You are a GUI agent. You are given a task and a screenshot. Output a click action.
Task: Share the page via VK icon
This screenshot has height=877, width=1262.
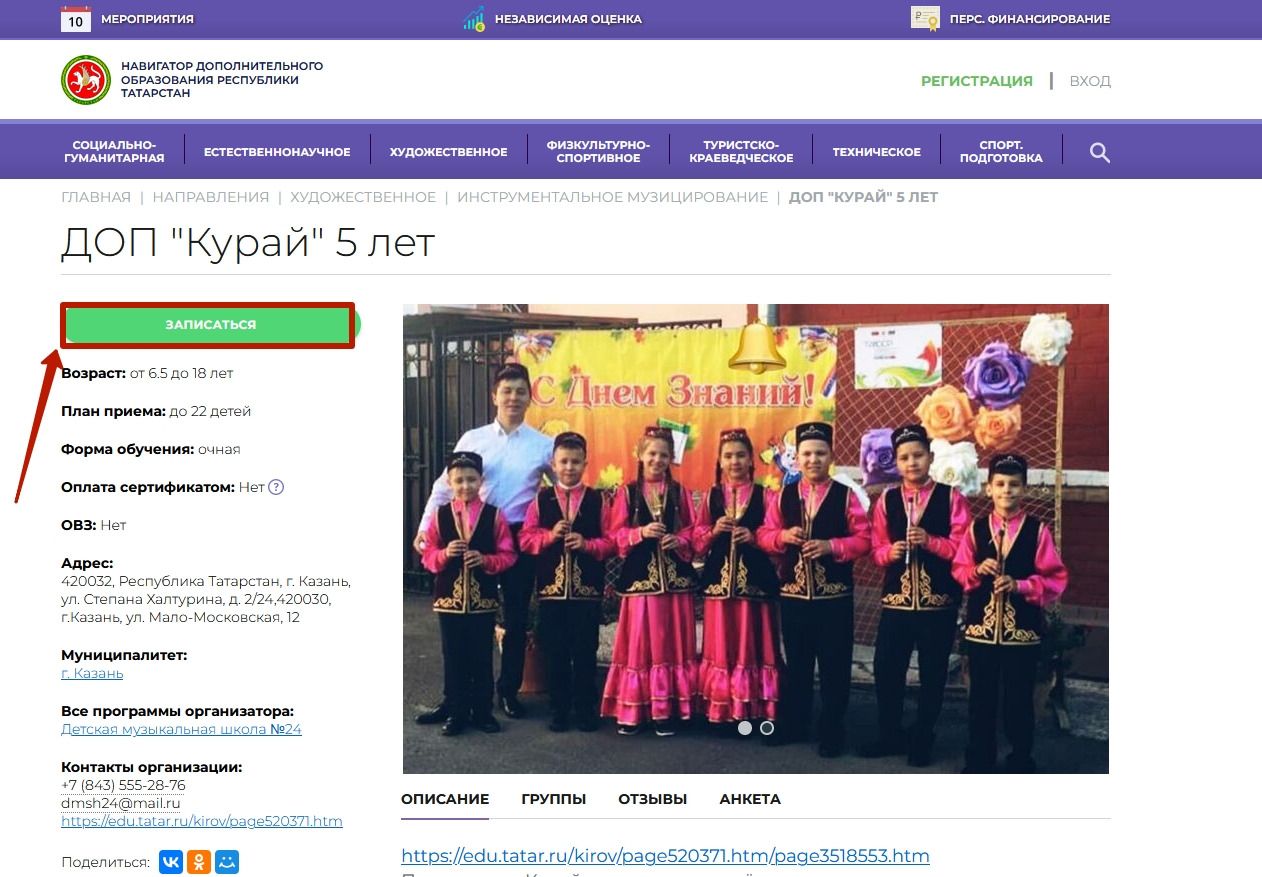point(171,861)
